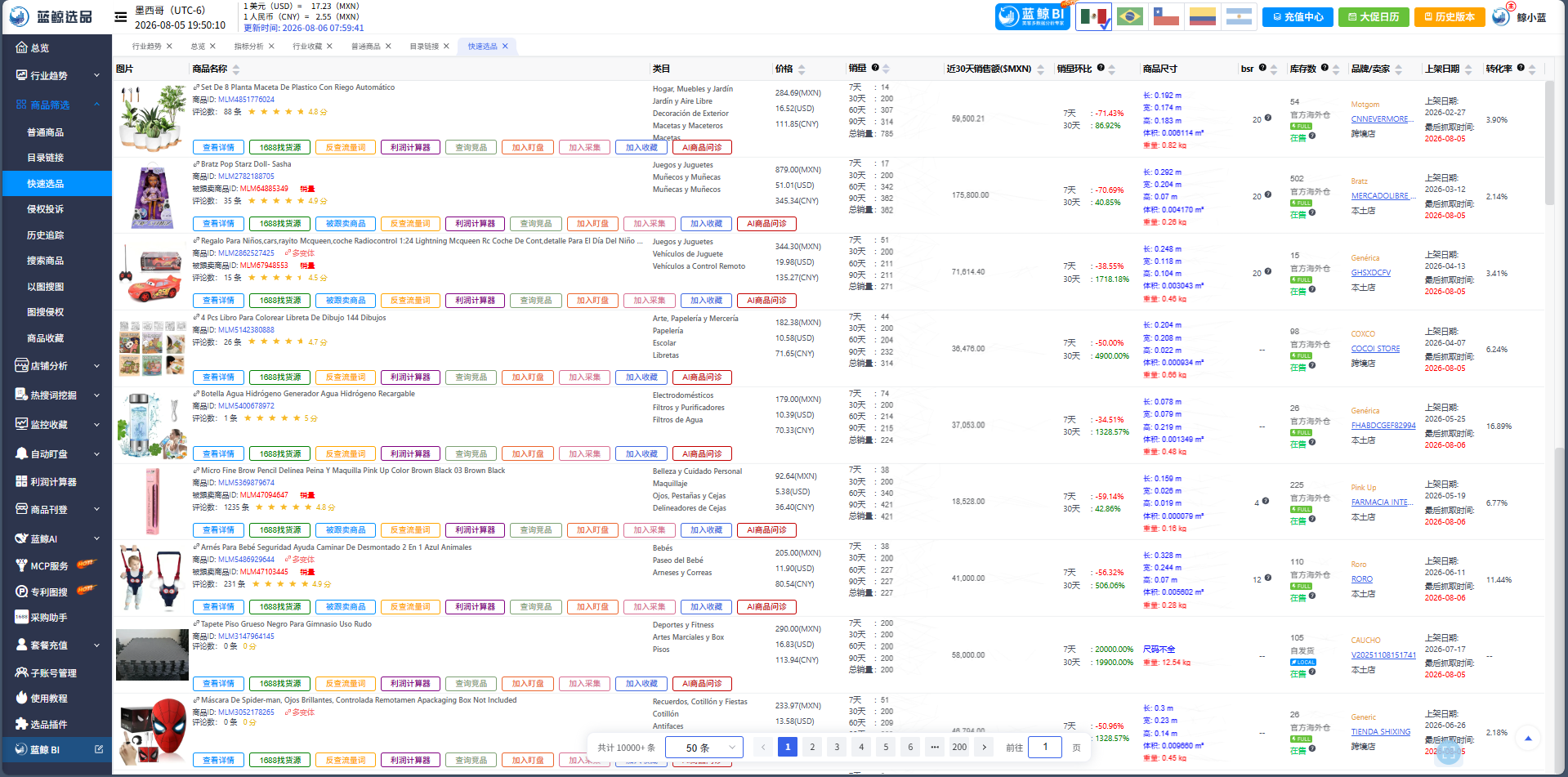The height and width of the screenshot is (777, 1568).
Task: Switch to the Chile flag site
Action: (1166, 16)
